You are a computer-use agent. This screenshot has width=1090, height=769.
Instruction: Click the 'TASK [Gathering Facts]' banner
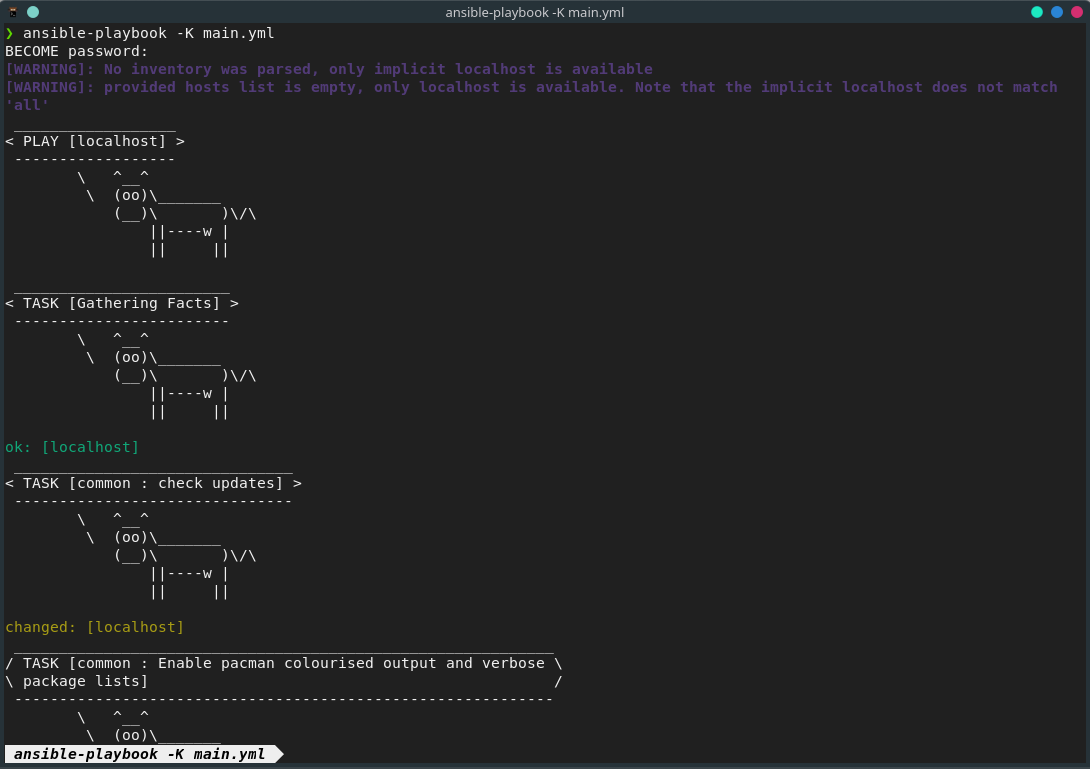122,303
